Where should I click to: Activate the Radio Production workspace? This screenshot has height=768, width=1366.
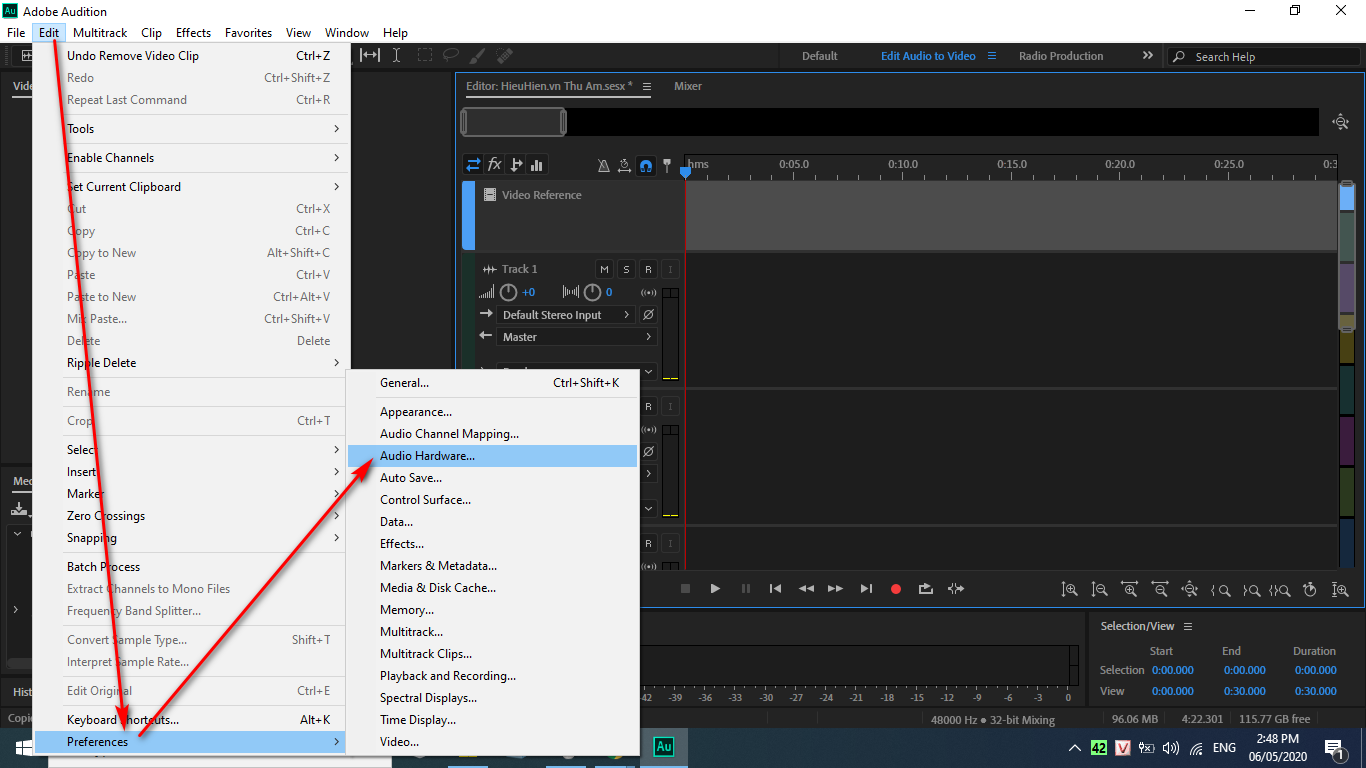(1061, 56)
